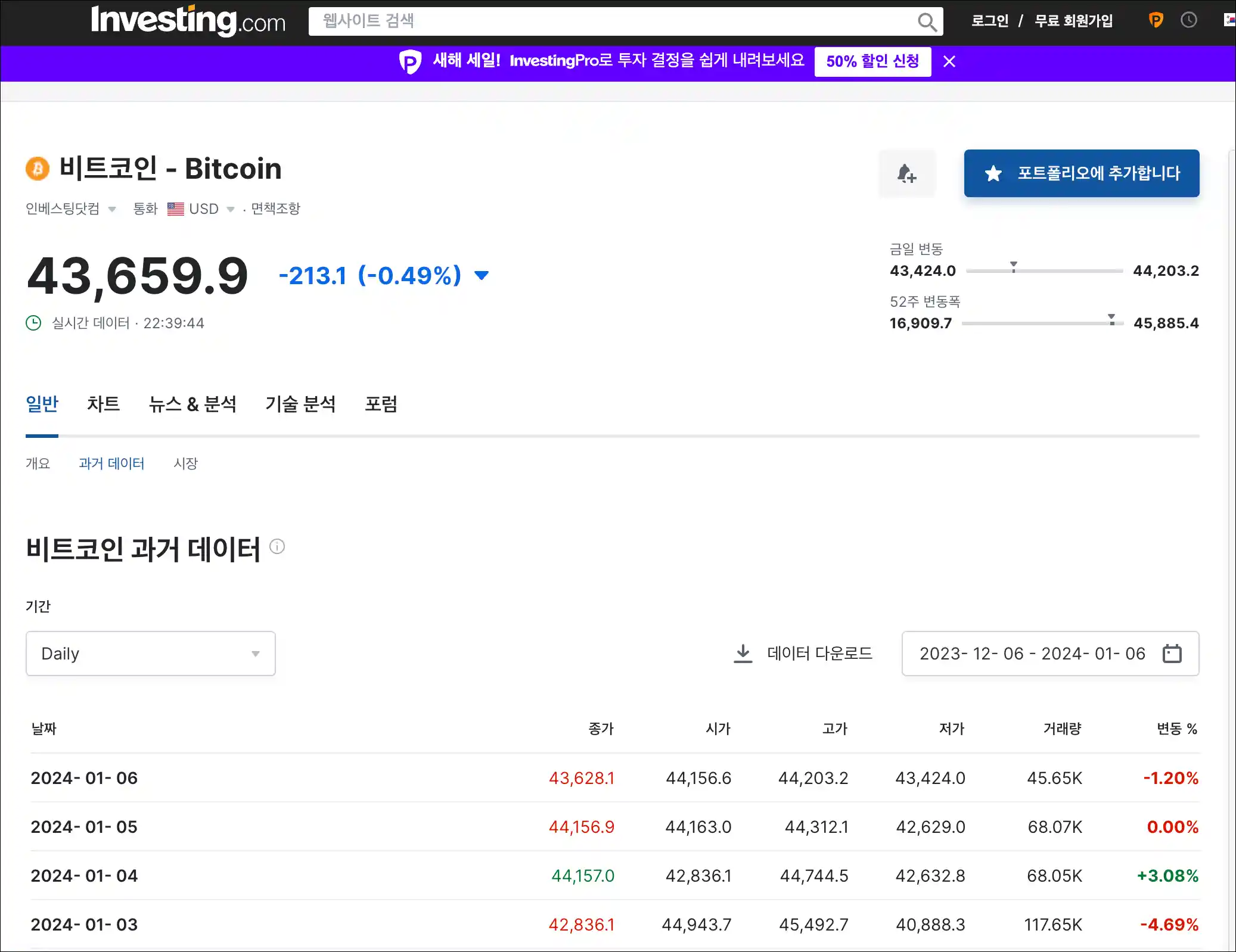Open the date range field 2023-12-06 - 2024-01-06

pos(1050,654)
